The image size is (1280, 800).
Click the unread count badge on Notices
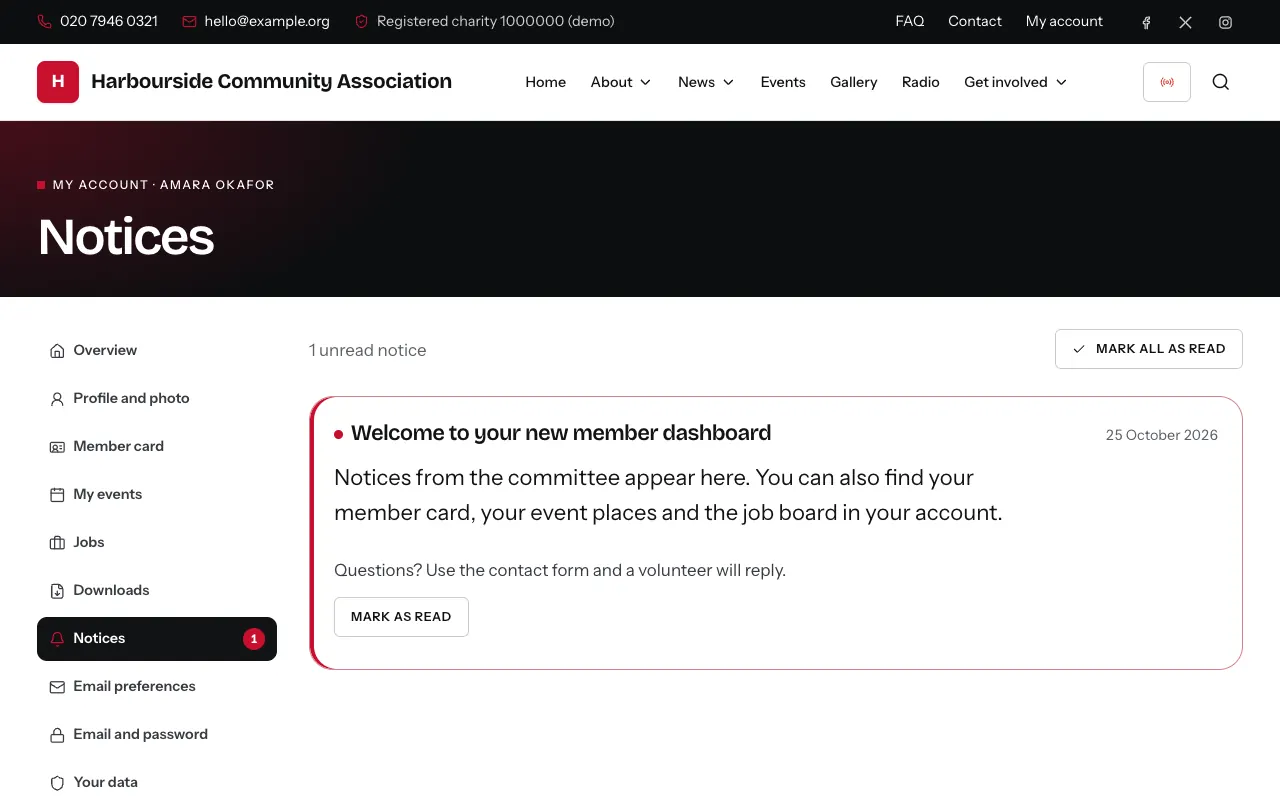coord(254,639)
